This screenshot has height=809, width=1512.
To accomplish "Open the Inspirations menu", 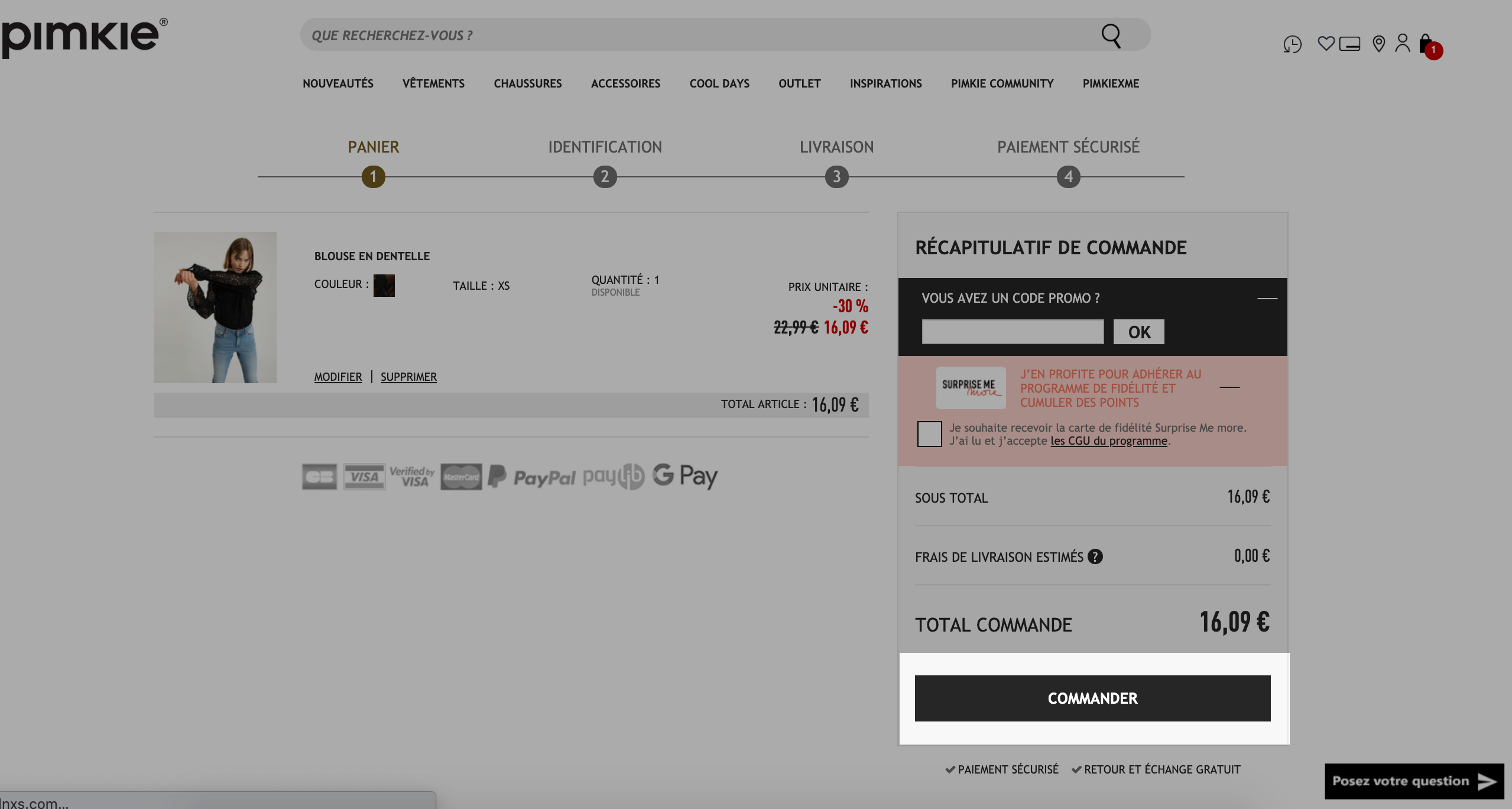I will click(x=885, y=84).
